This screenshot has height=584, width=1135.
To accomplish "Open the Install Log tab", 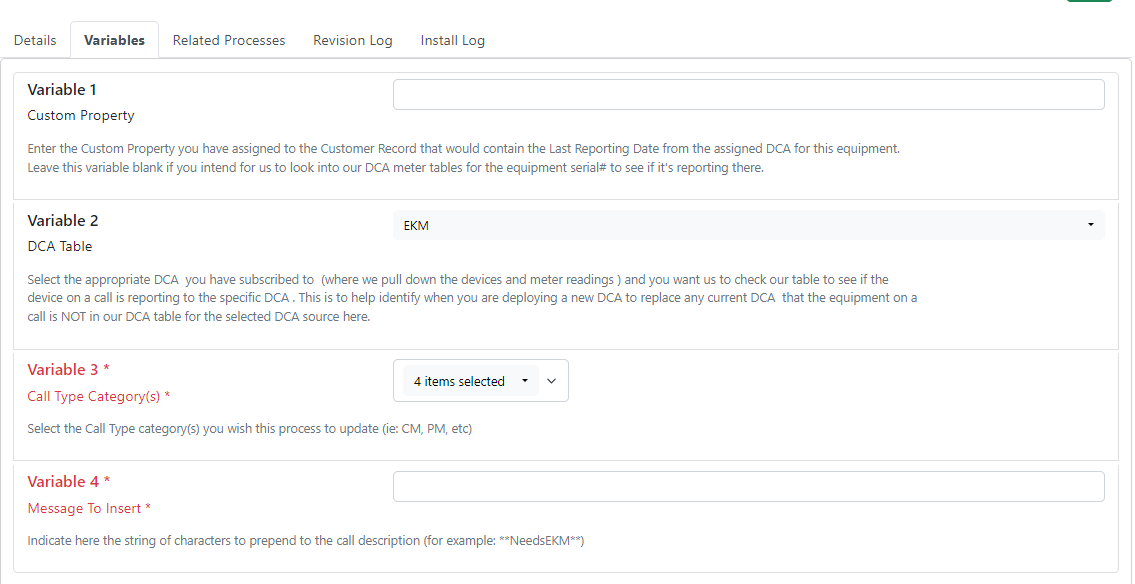I will 452,40.
